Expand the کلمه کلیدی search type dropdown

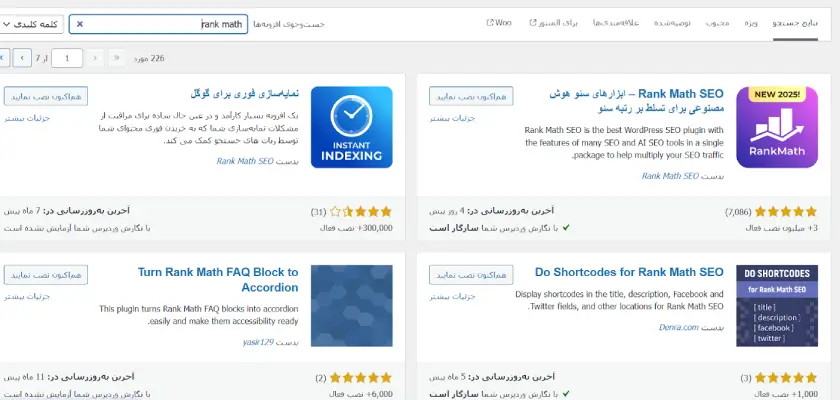pos(31,24)
